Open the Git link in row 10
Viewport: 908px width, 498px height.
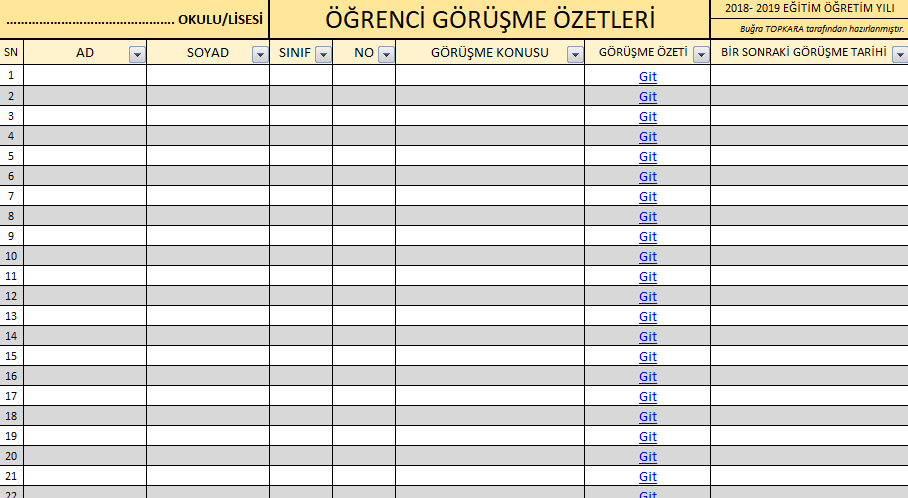(648, 256)
